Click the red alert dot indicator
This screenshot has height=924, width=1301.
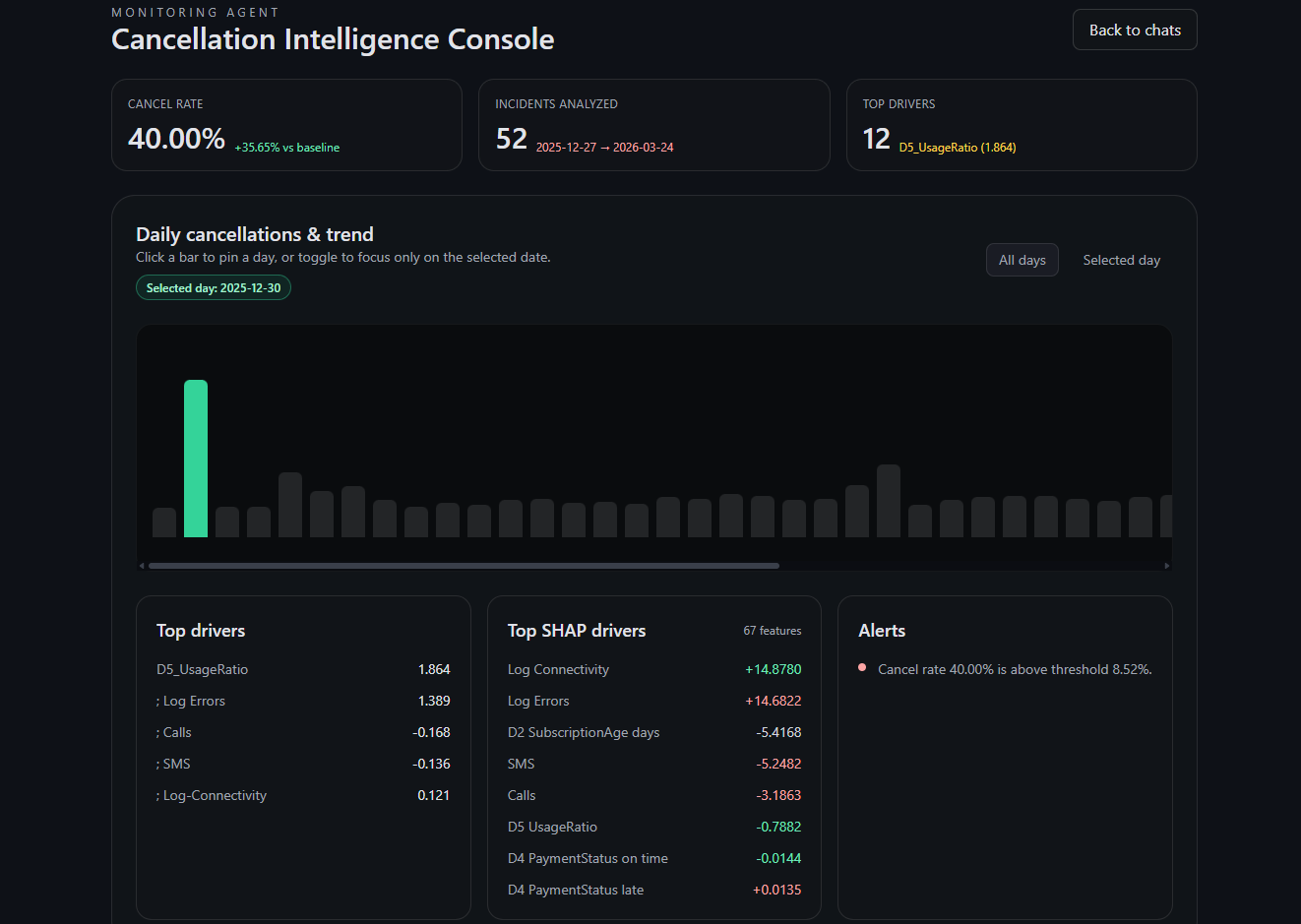(862, 667)
